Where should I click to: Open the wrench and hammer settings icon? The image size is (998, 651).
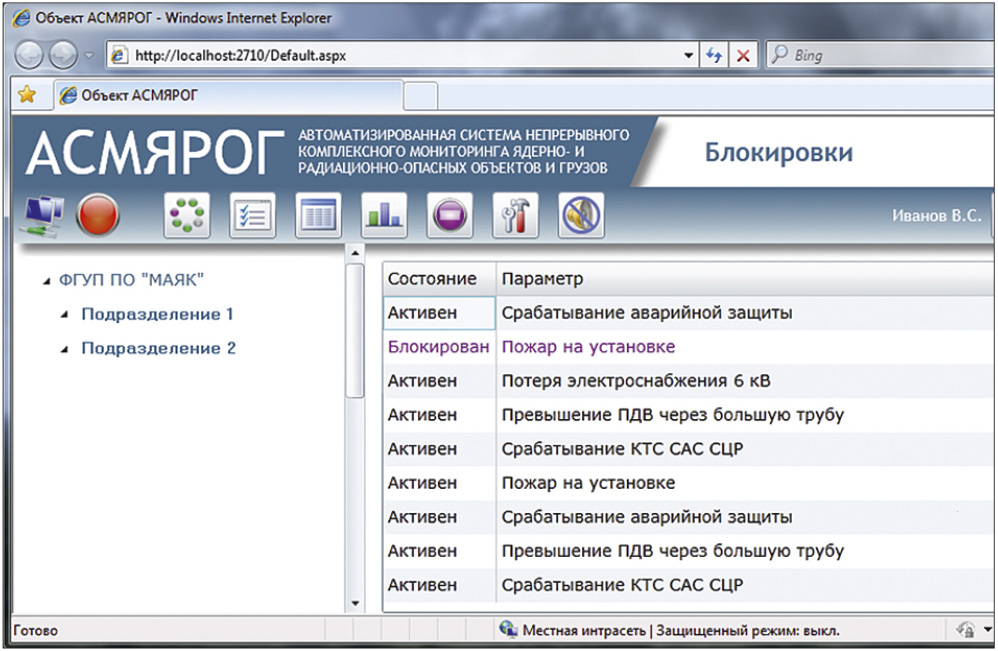[x=516, y=215]
